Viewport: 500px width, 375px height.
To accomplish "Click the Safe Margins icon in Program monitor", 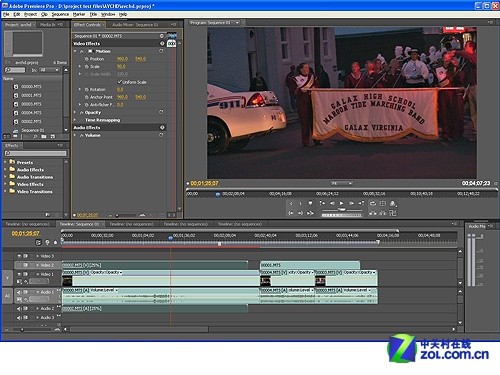I will (x=383, y=203).
